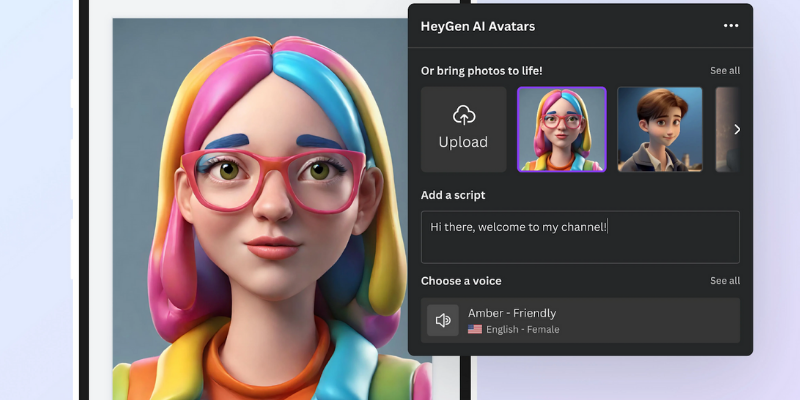Click the English - Female voice description

click(x=522, y=329)
